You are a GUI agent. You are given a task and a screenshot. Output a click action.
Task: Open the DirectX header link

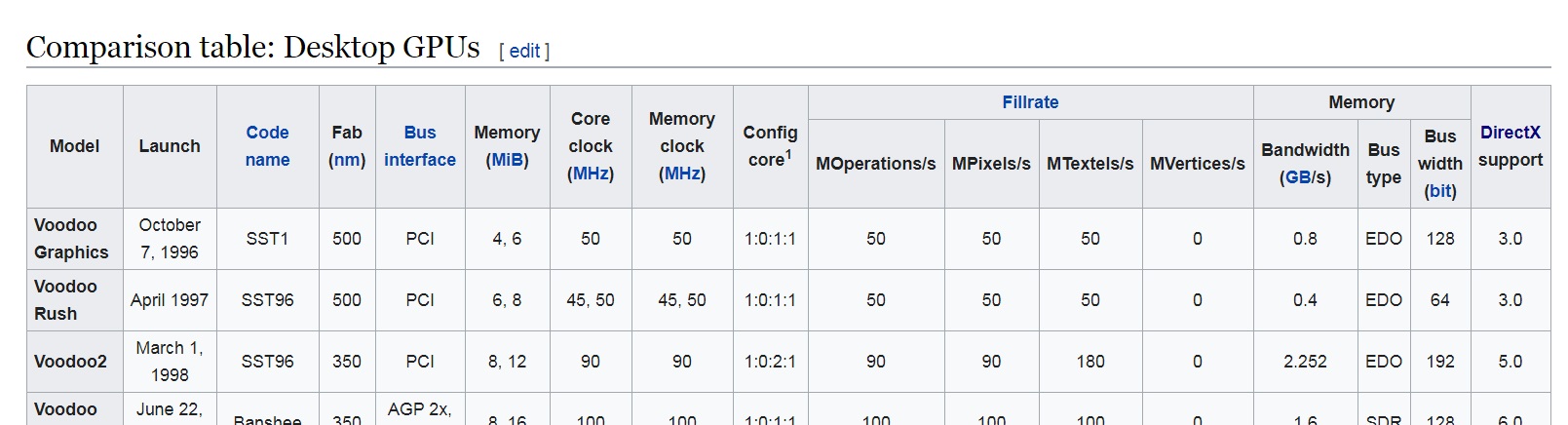[1510, 133]
